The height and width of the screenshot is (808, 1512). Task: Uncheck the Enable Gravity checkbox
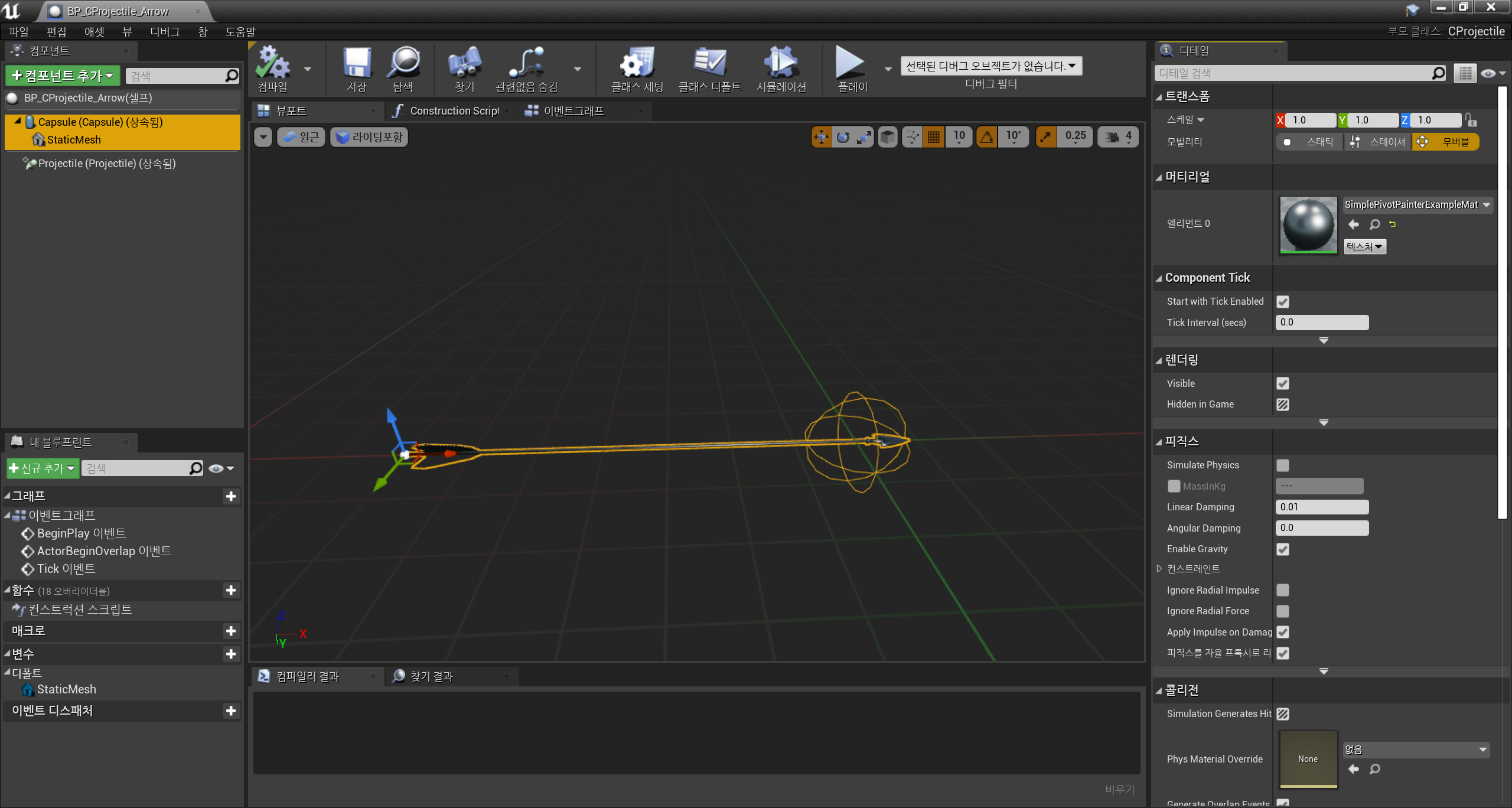[1282, 549]
